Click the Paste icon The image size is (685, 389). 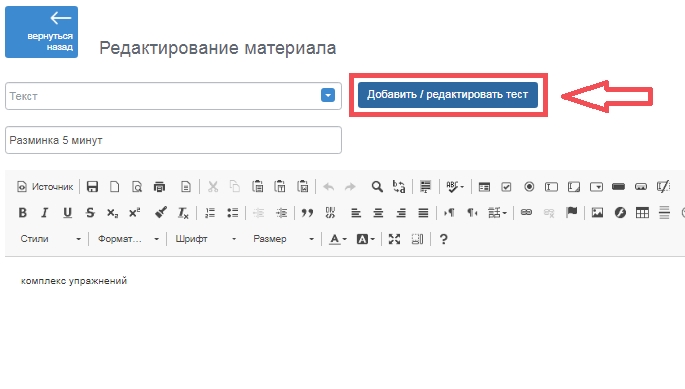click(x=258, y=187)
